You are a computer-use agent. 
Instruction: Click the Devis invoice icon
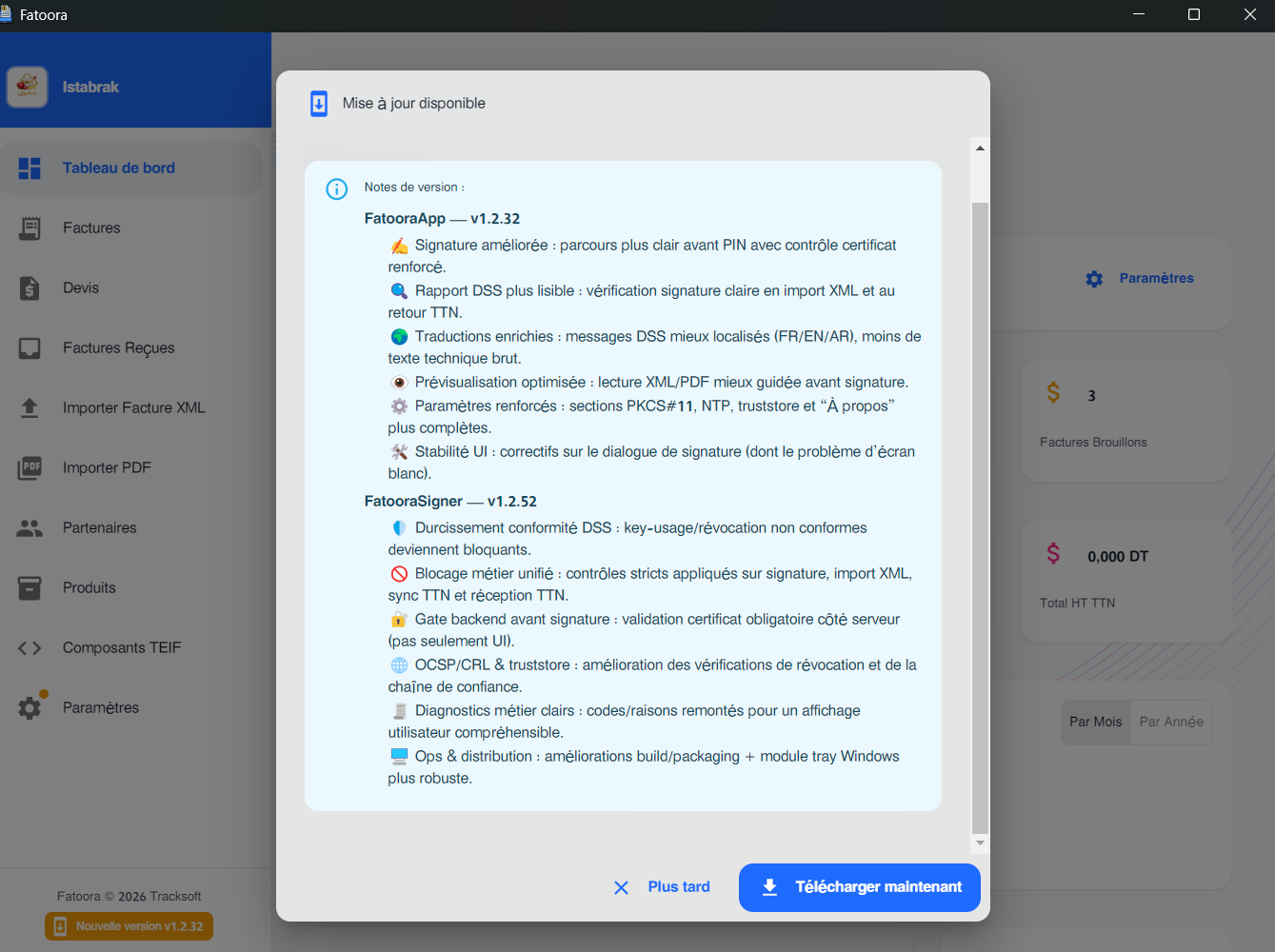click(x=30, y=288)
